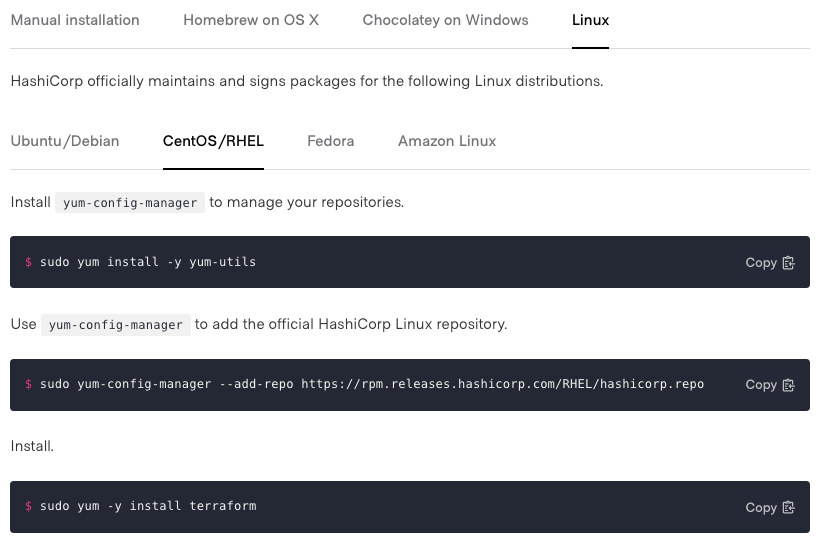This screenshot has width=821, height=546.
Task: Open the Fedora distribution tab
Action: [330, 141]
